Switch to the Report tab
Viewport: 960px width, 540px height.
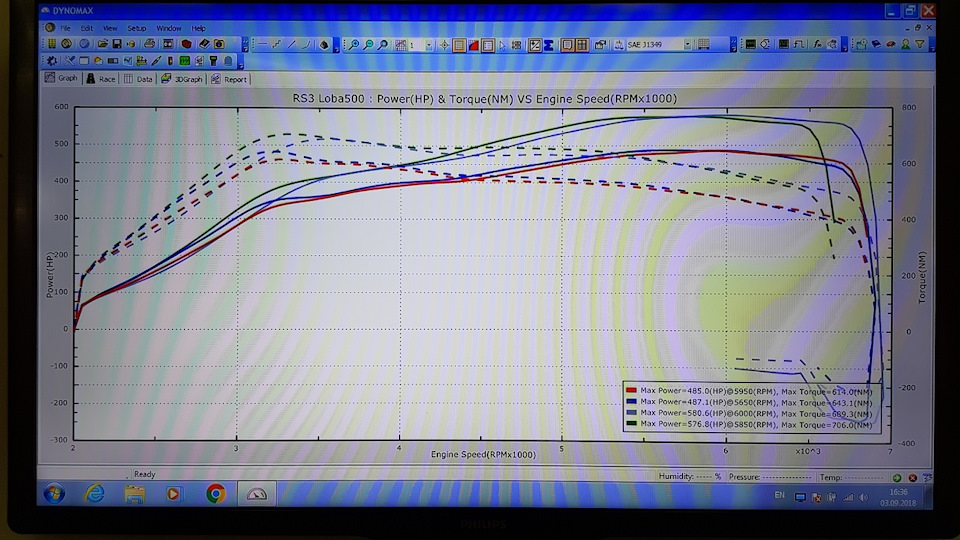coord(229,79)
